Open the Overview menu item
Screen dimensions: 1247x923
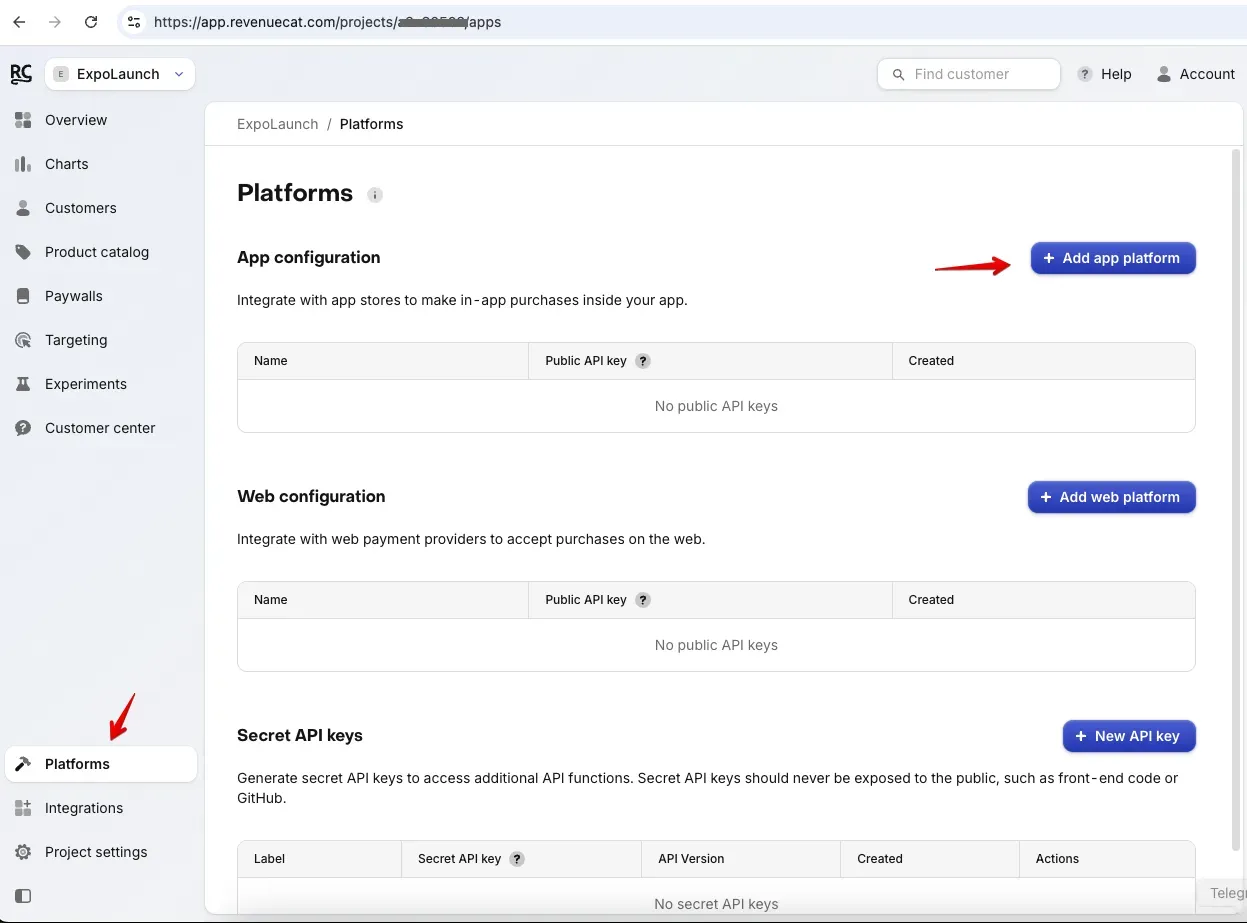[x=101, y=120]
